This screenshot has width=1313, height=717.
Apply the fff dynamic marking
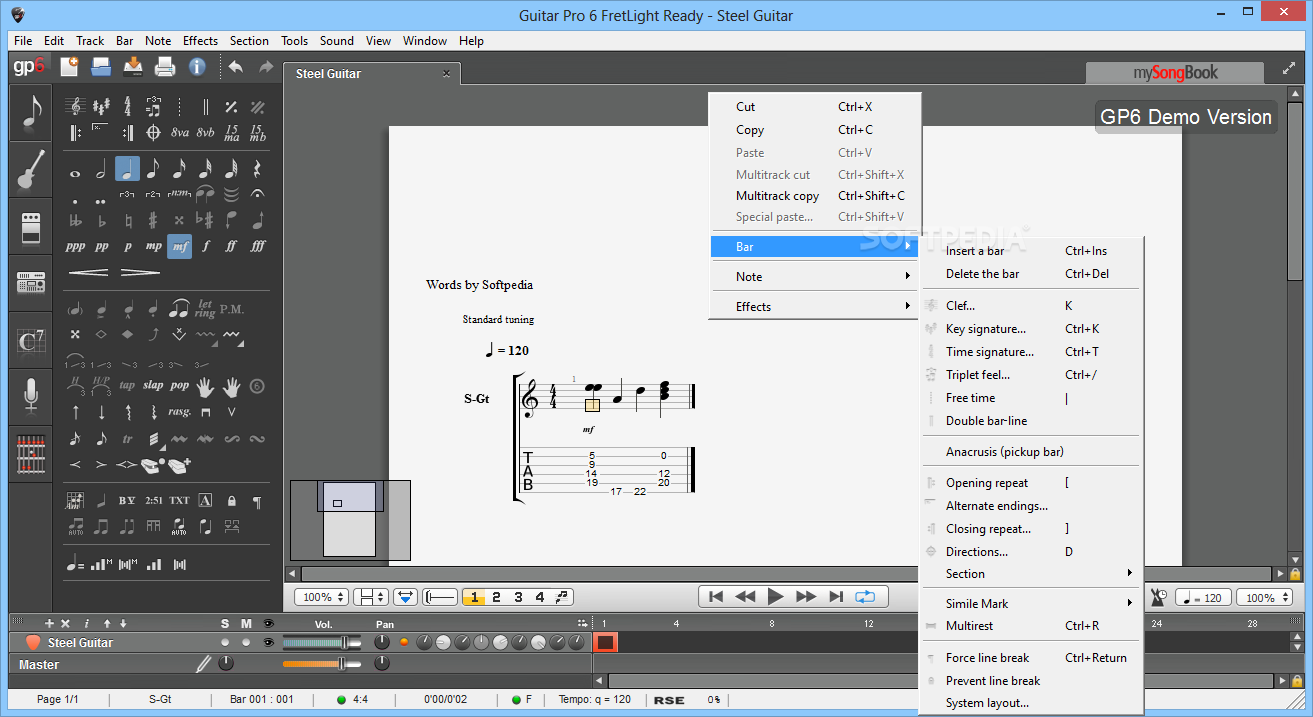pyautogui.click(x=258, y=246)
